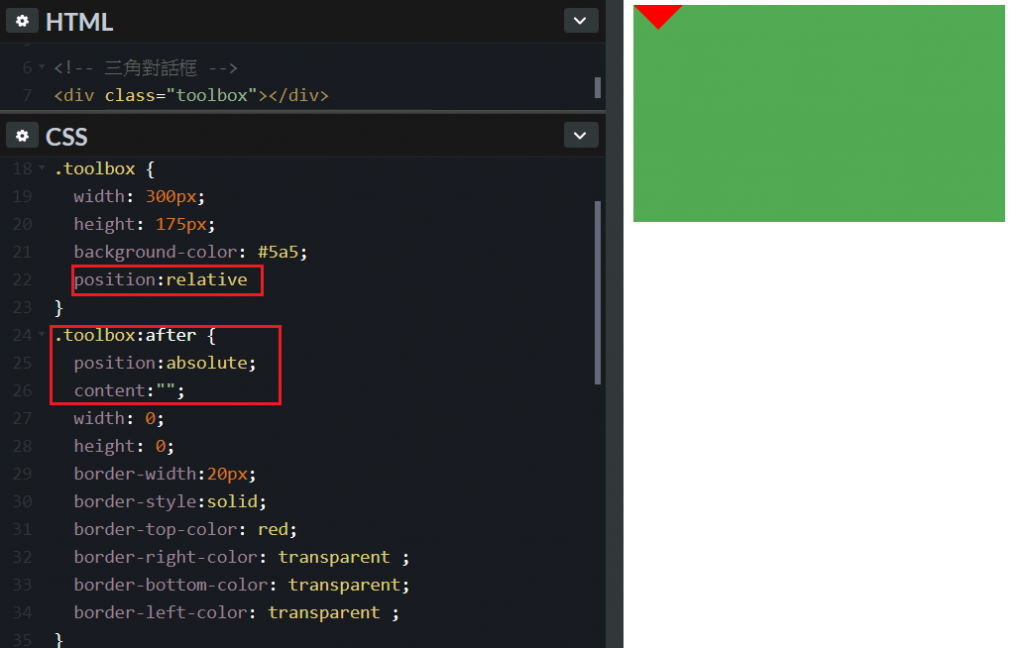Image resolution: width=1024 pixels, height=648 pixels.
Task: Click the red triangle in the preview
Action: 658,14
